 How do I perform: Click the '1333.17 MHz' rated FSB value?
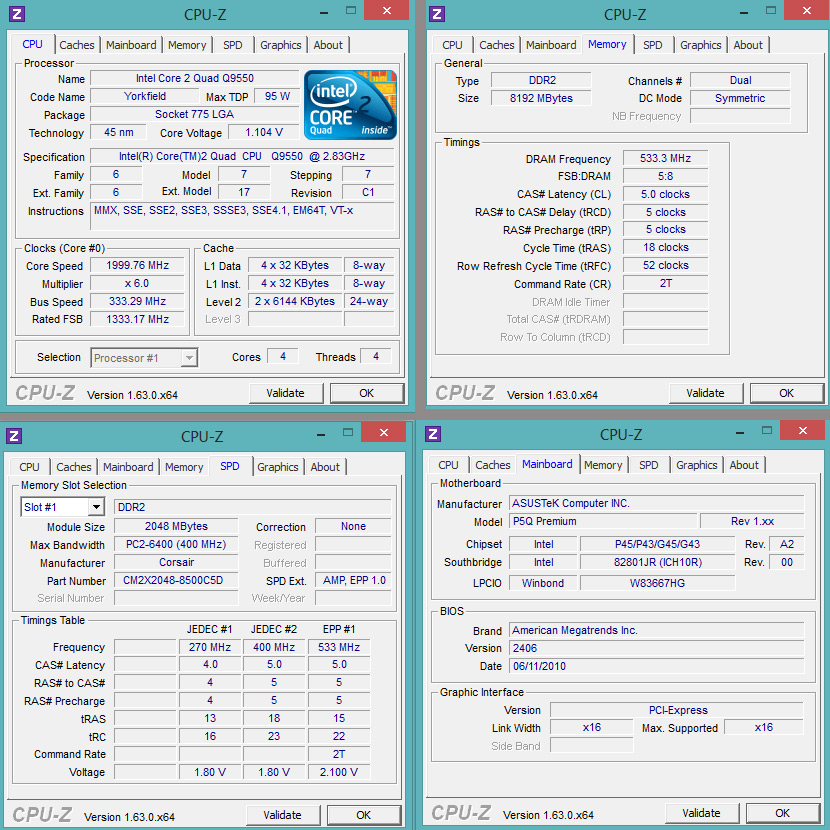click(137, 319)
